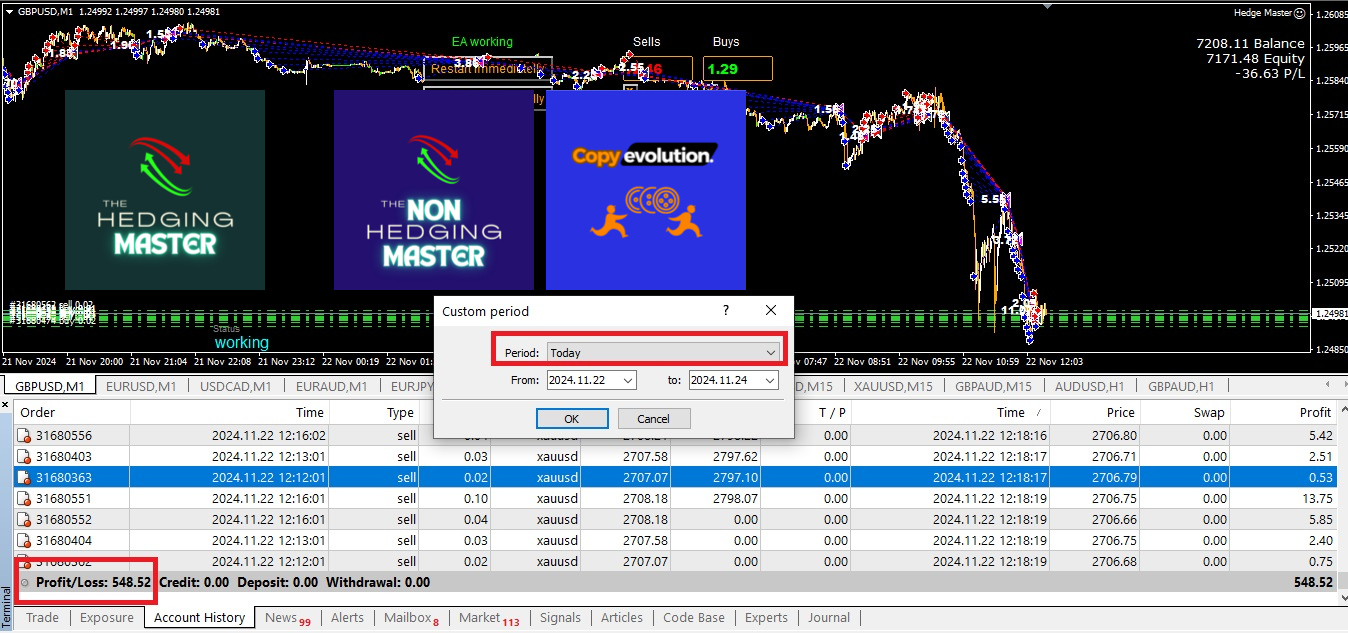Switch to the GBPAUD,H1 chart tab

coord(1181,386)
